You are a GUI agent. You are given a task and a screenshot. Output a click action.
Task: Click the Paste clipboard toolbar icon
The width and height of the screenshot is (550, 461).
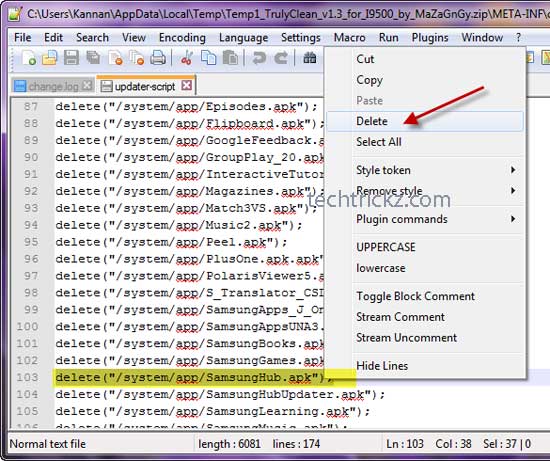click(x=230, y=58)
